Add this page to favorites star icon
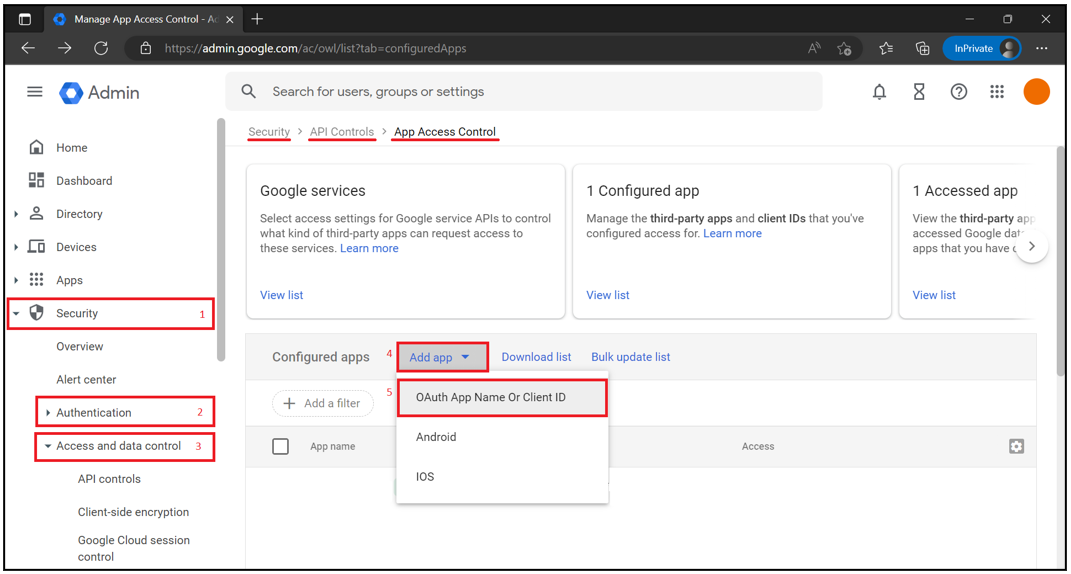The width and height of the screenshot is (1071, 574). point(844,49)
